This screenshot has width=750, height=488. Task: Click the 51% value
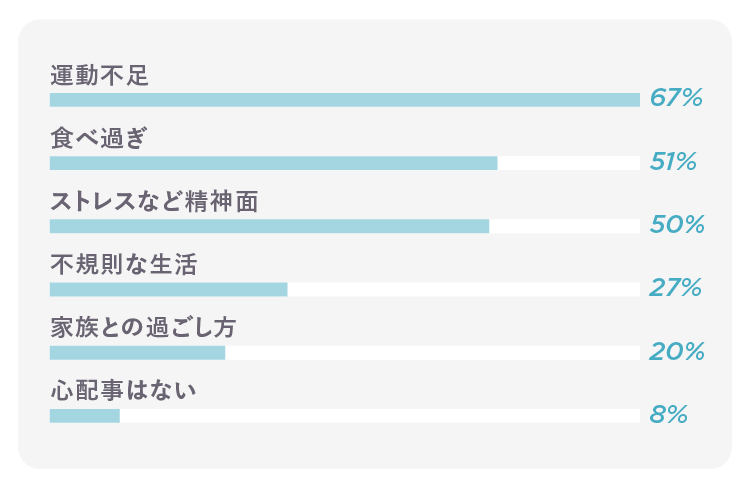tap(673, 161)
